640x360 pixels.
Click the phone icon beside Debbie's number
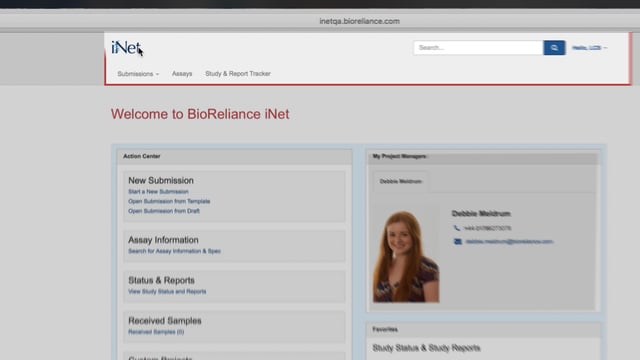pos(456,228)
